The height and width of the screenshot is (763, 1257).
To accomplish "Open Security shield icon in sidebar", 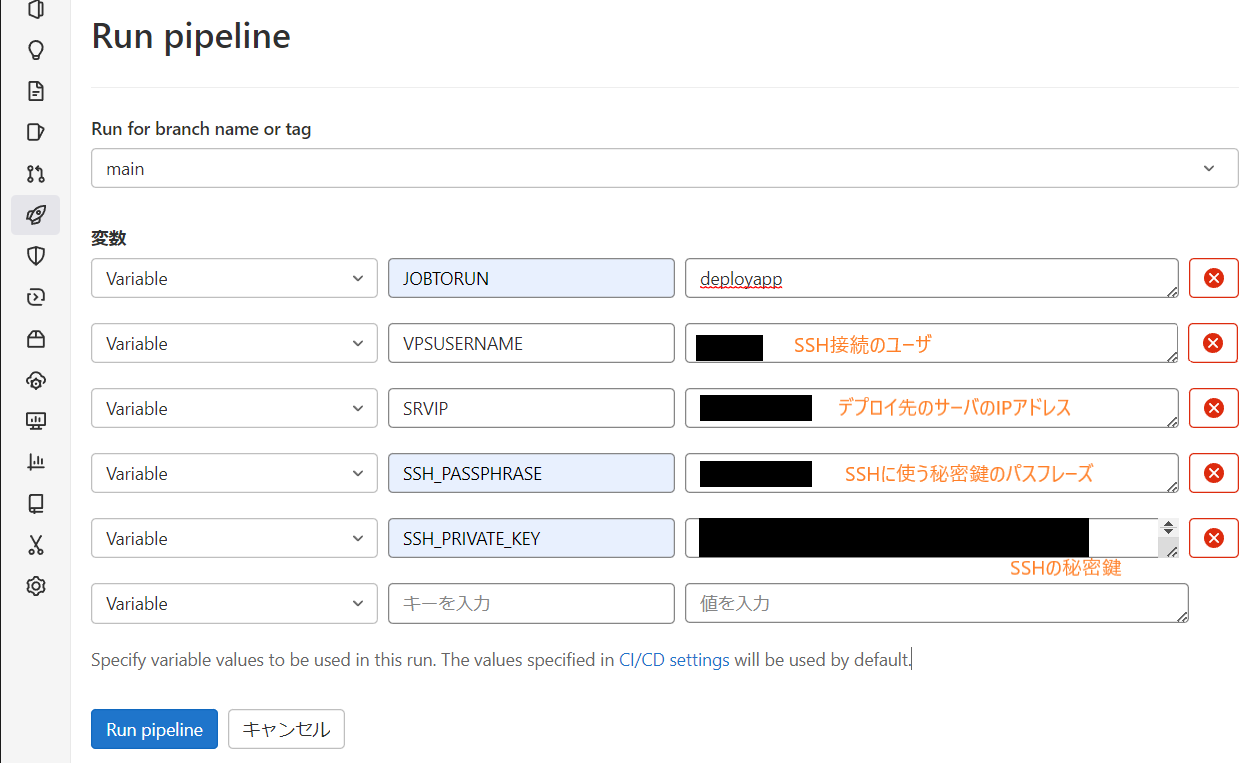I will point(36,256).
